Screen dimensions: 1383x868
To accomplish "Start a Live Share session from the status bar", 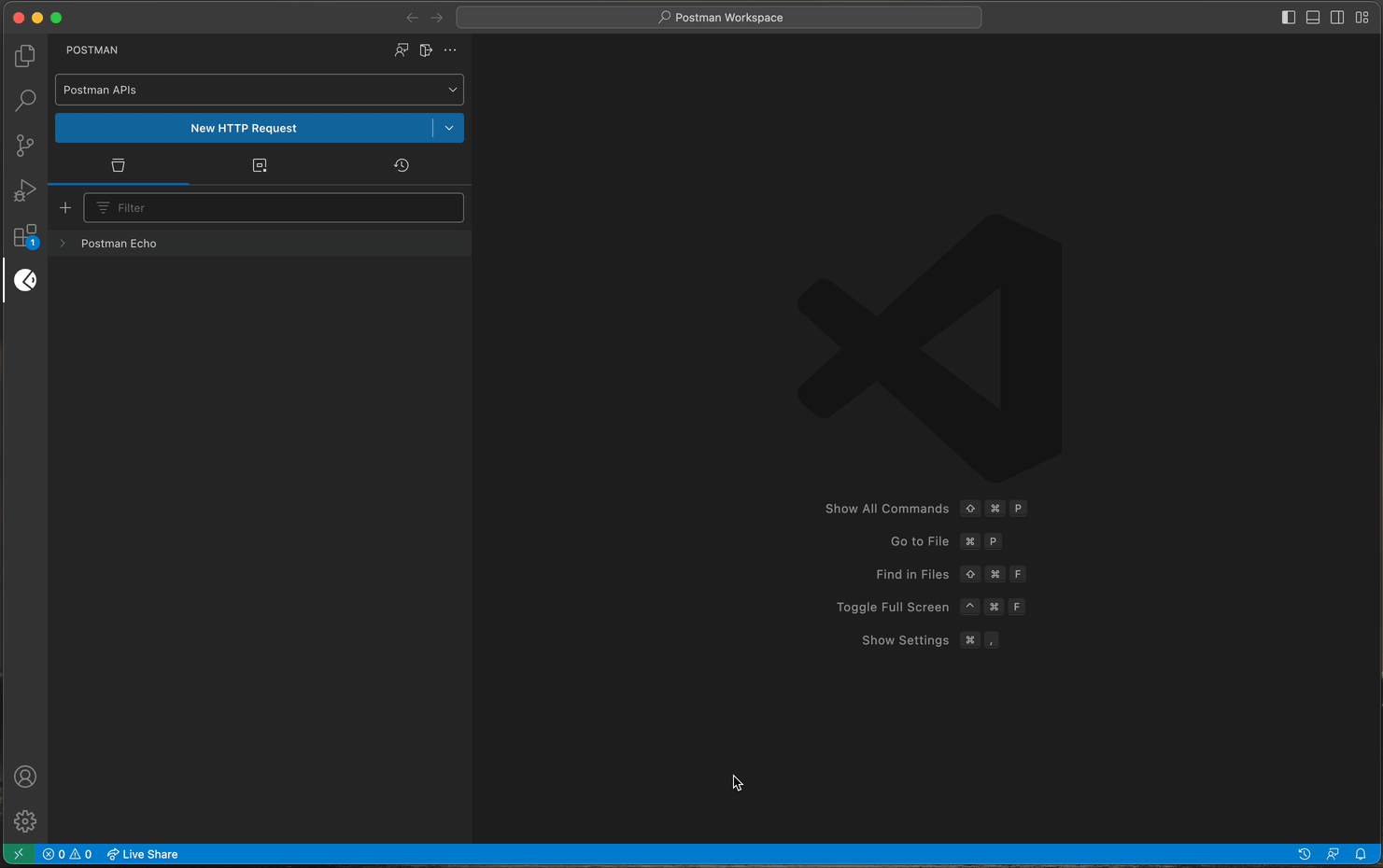I will 142,853.
